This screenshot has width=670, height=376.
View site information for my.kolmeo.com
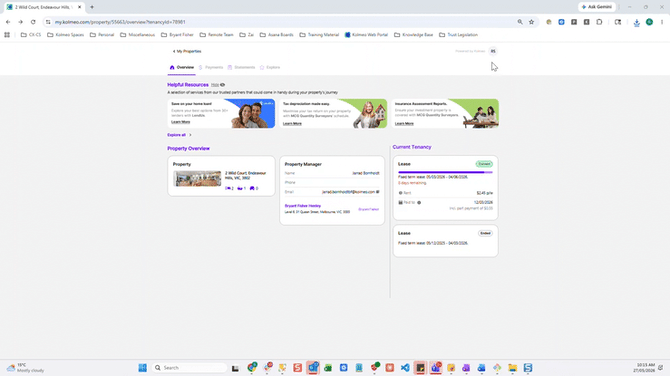coord(48,22)
